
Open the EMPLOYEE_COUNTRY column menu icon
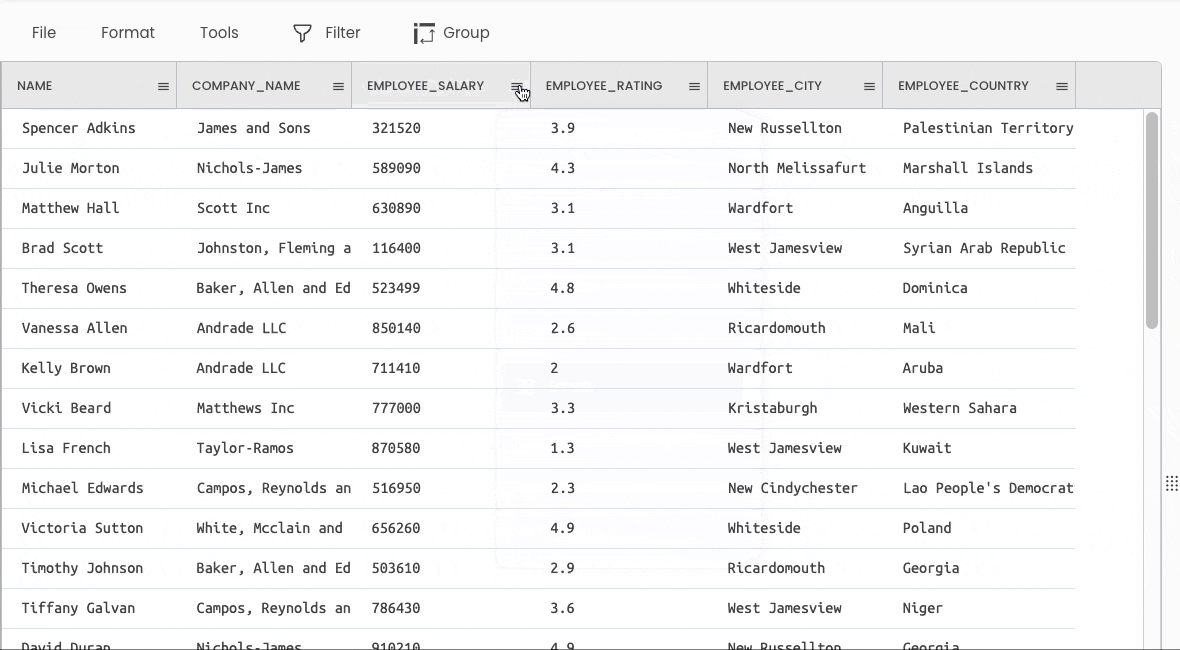1062,87
